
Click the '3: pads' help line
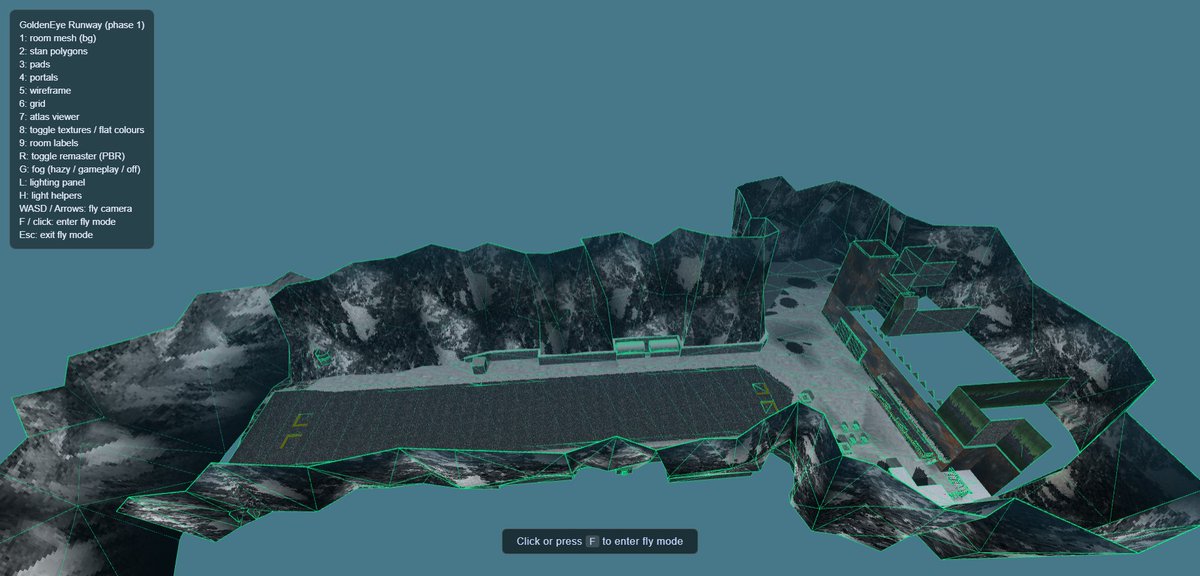(x=35, y=64)
